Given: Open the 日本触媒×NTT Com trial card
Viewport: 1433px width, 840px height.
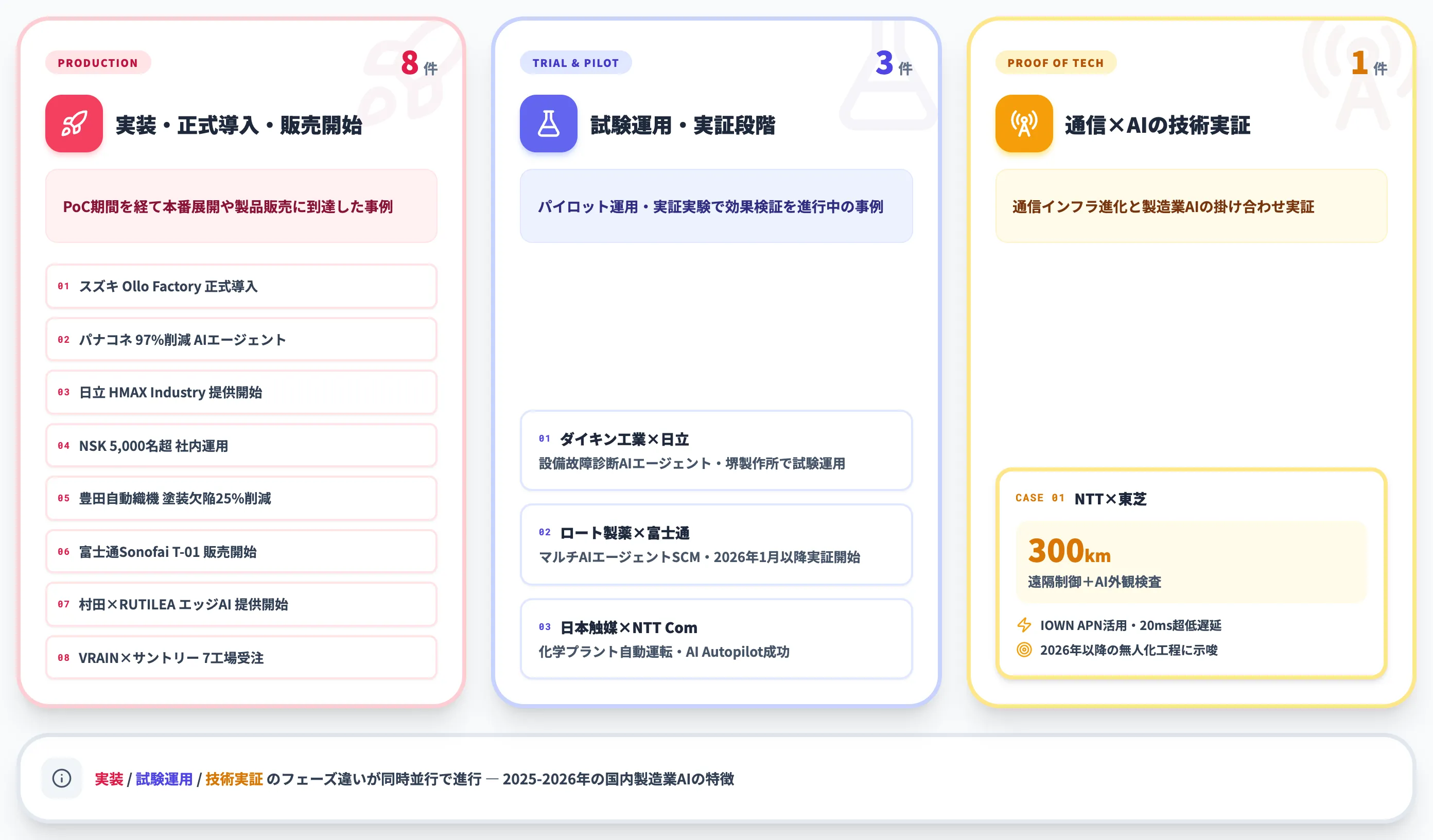Looking at the screenshot, I should (716, 639).
